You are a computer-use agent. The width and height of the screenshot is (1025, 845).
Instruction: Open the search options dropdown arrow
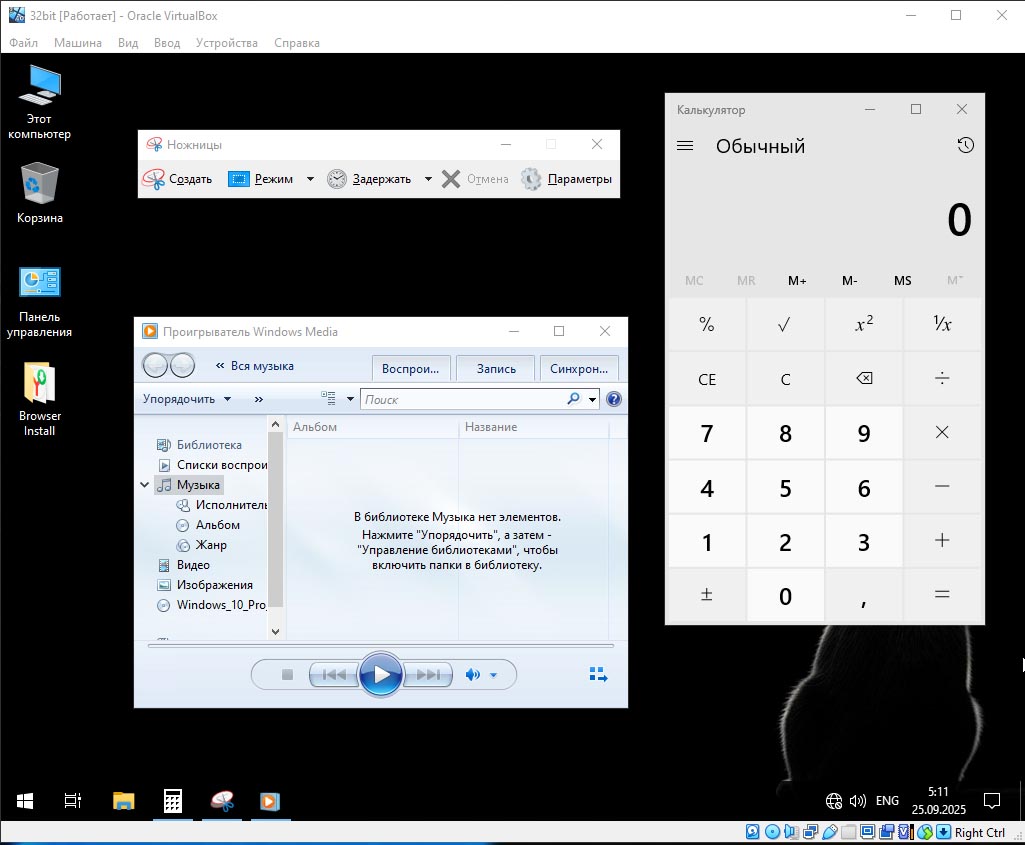coord(593,399)
